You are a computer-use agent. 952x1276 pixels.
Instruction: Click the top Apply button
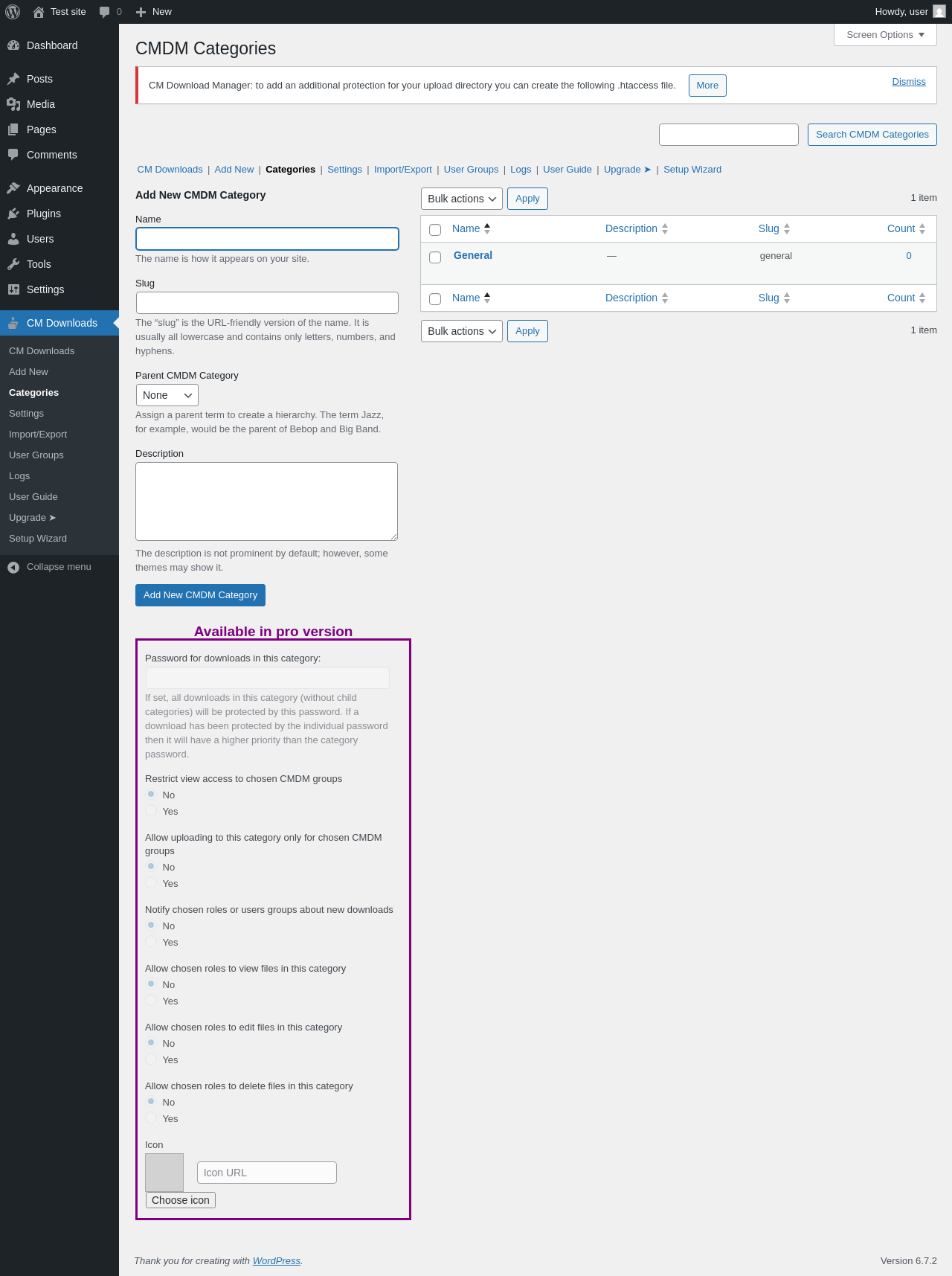pos(527,199)
